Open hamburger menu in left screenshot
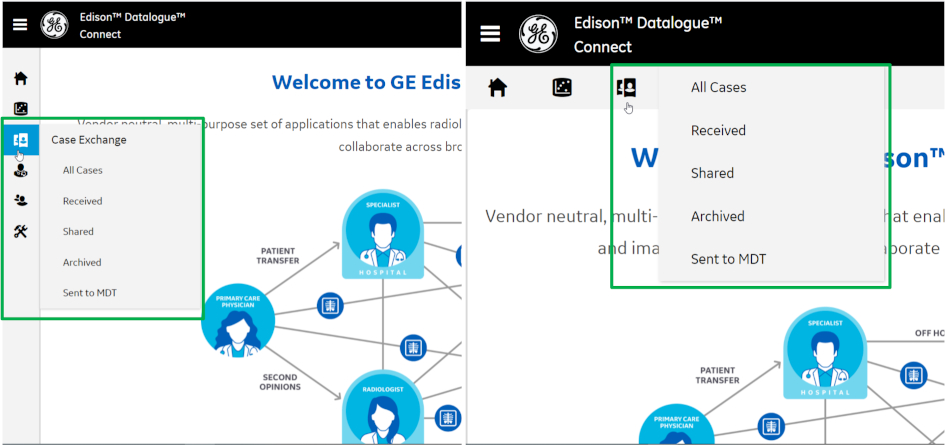The width and height of the screenshot is (945, 445). [20, 25]
